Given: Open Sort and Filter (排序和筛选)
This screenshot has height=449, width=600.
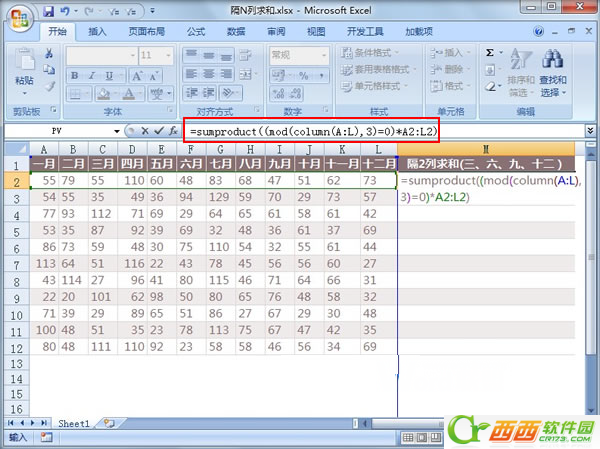Looking at the screenshot, I should coord(520,70).
